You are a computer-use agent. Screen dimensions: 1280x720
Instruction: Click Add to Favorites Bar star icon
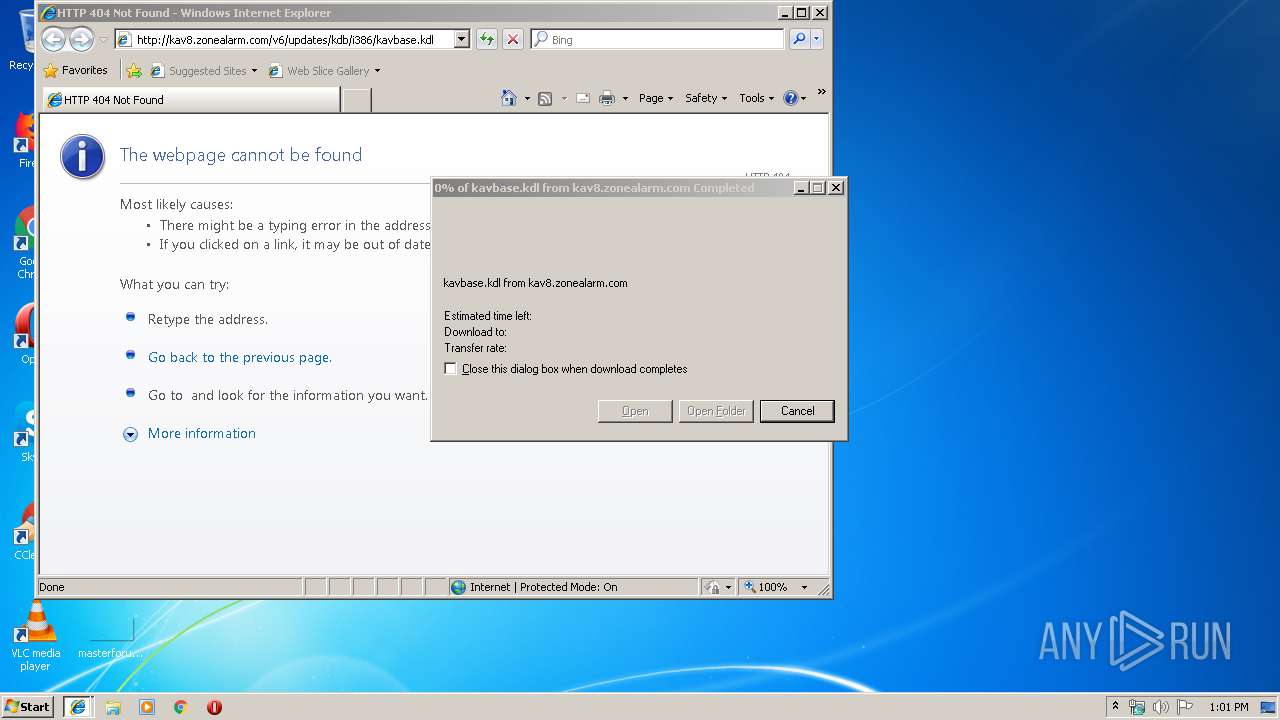click(134, 70)
